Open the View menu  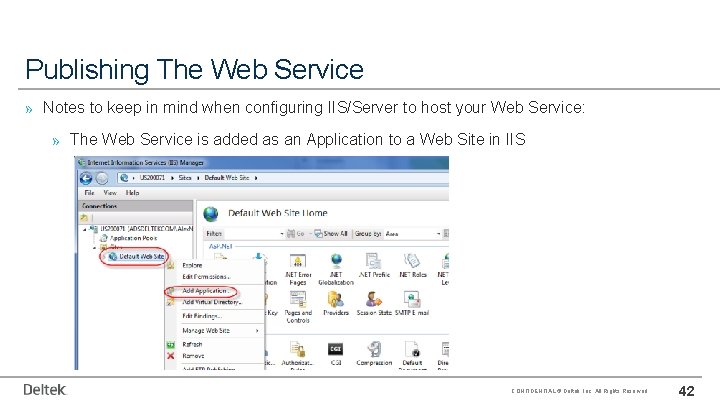tap(110, 193)
